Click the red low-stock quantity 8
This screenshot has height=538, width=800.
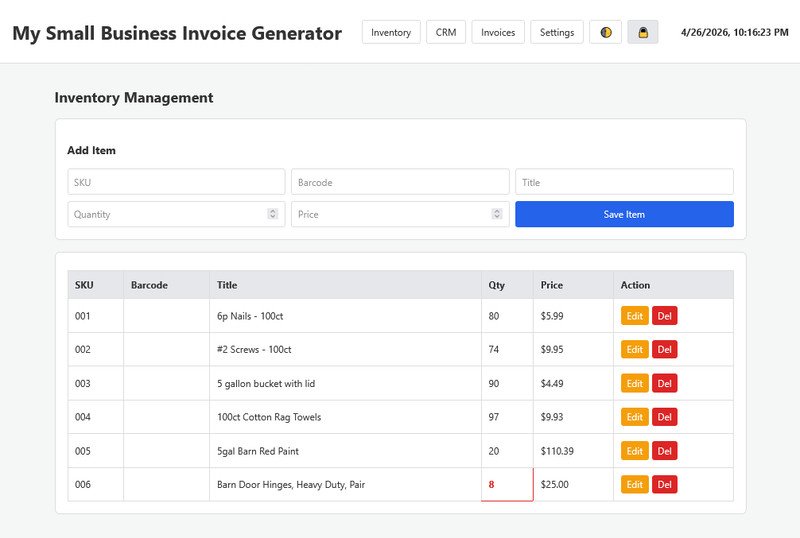pos(507,484)
